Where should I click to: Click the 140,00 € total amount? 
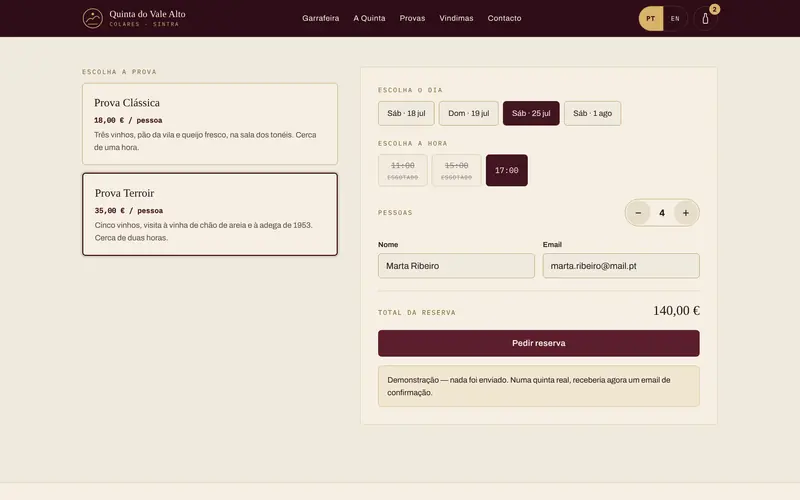(x=677, y=311)
